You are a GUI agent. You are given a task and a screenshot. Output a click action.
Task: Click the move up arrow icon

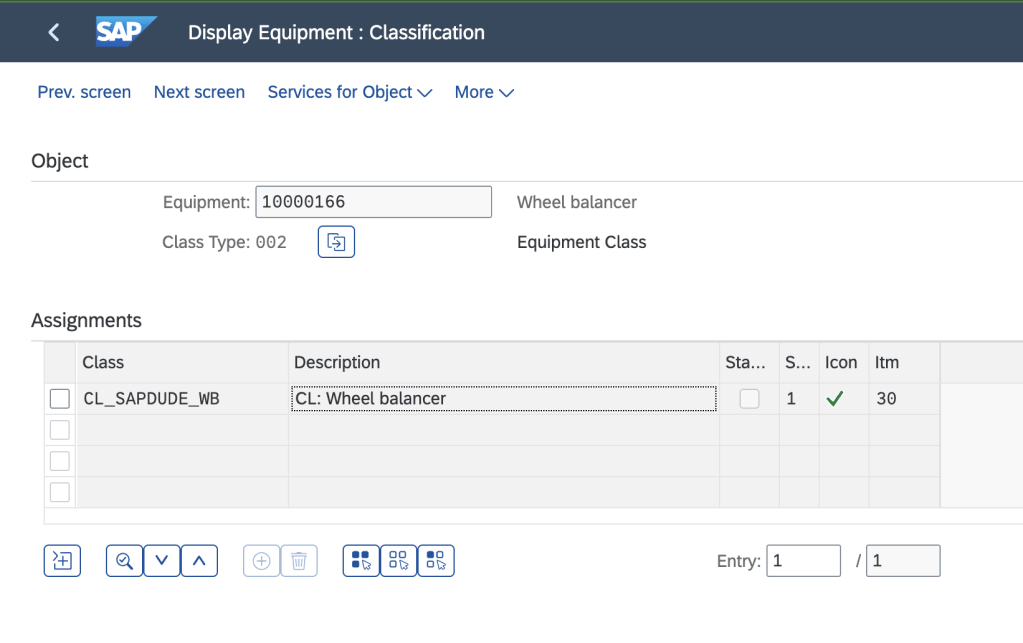point(199,560)
